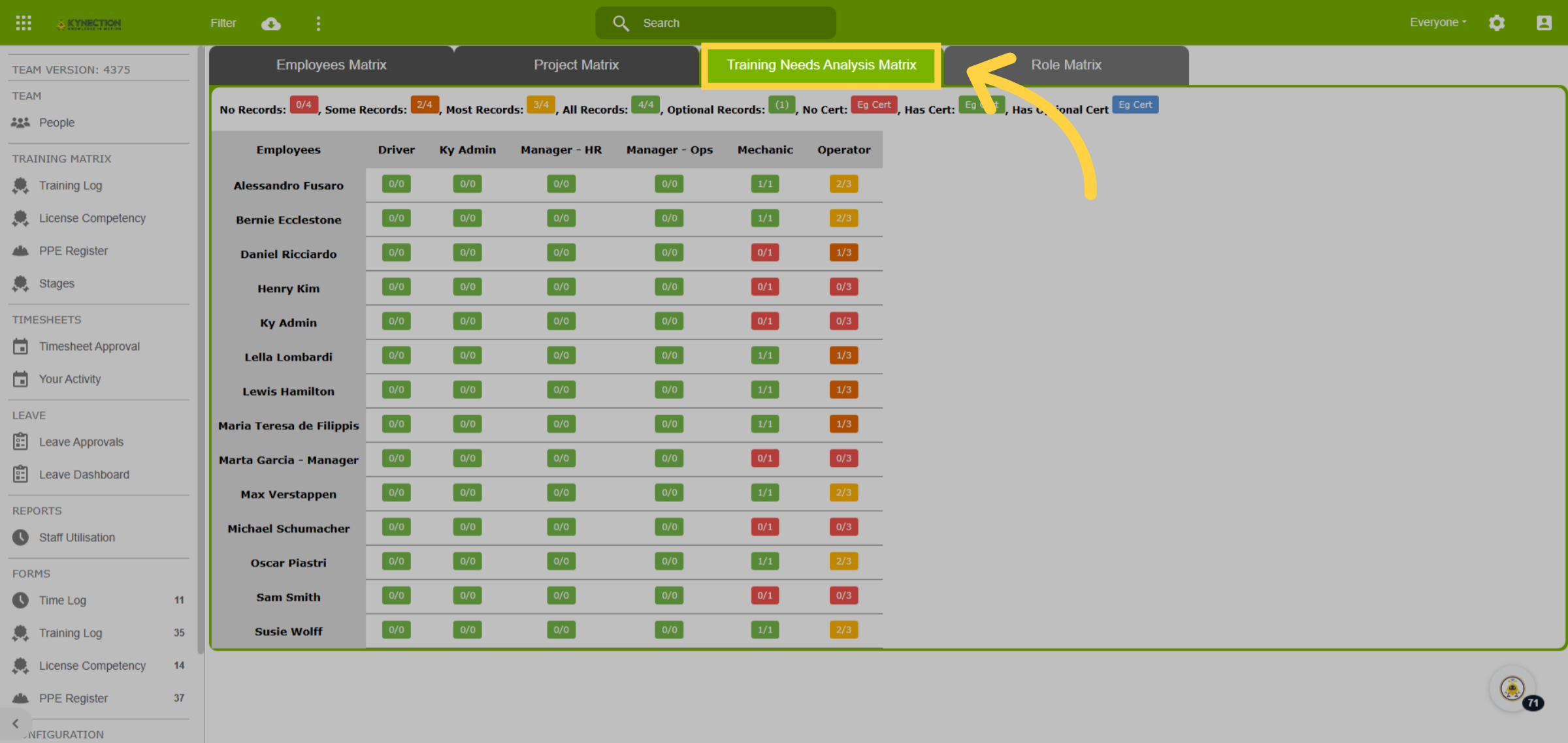1568x743 pixels.
Task: Switch to the Project Matrix tab
Action: tap(576, 65)
